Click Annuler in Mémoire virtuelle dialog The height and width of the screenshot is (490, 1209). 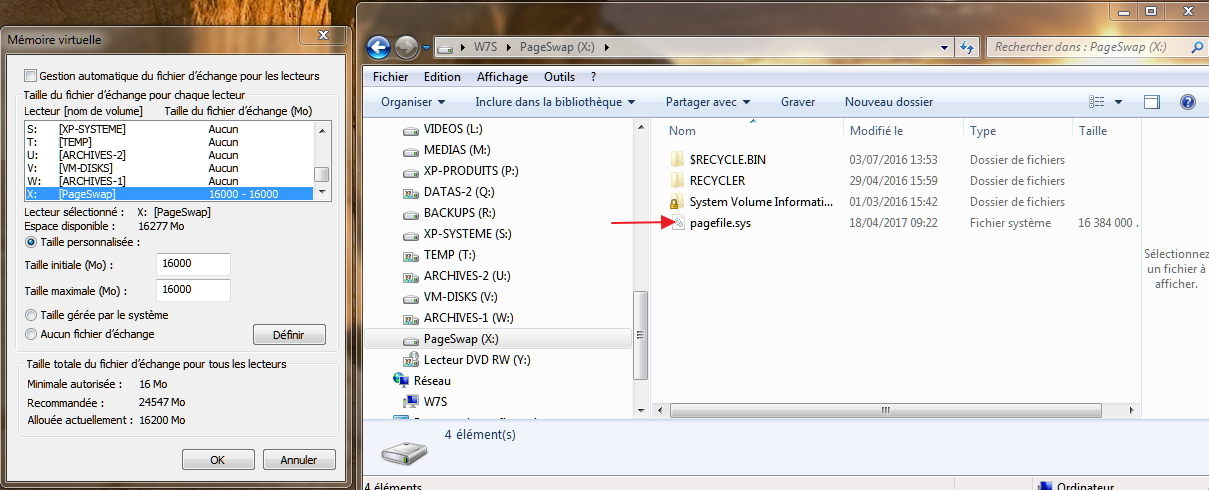298,460
